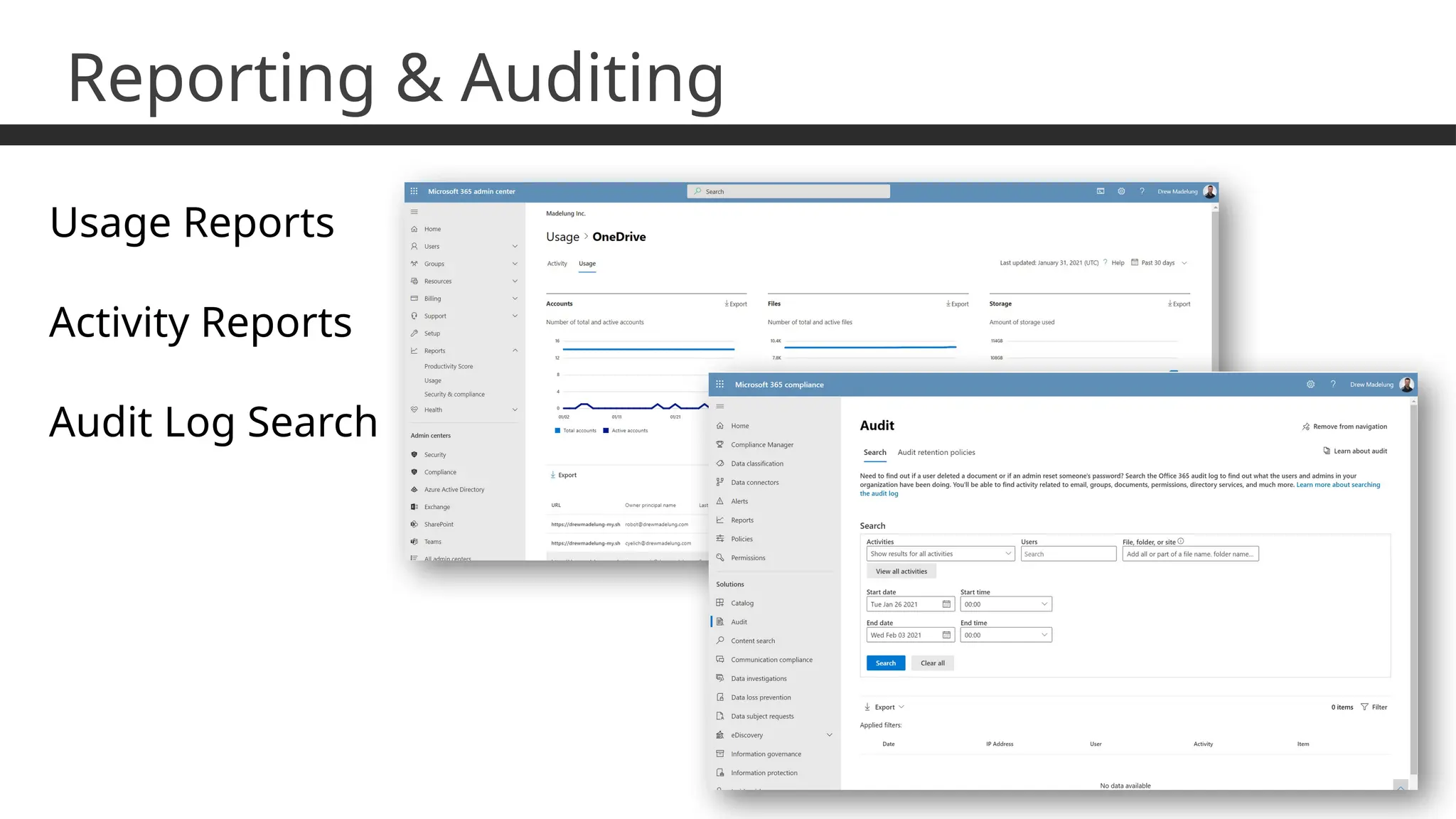This screenshot has height=819, width=1456.
Task: Open settings gear in the compliance header
Action: coord(1310,384)
